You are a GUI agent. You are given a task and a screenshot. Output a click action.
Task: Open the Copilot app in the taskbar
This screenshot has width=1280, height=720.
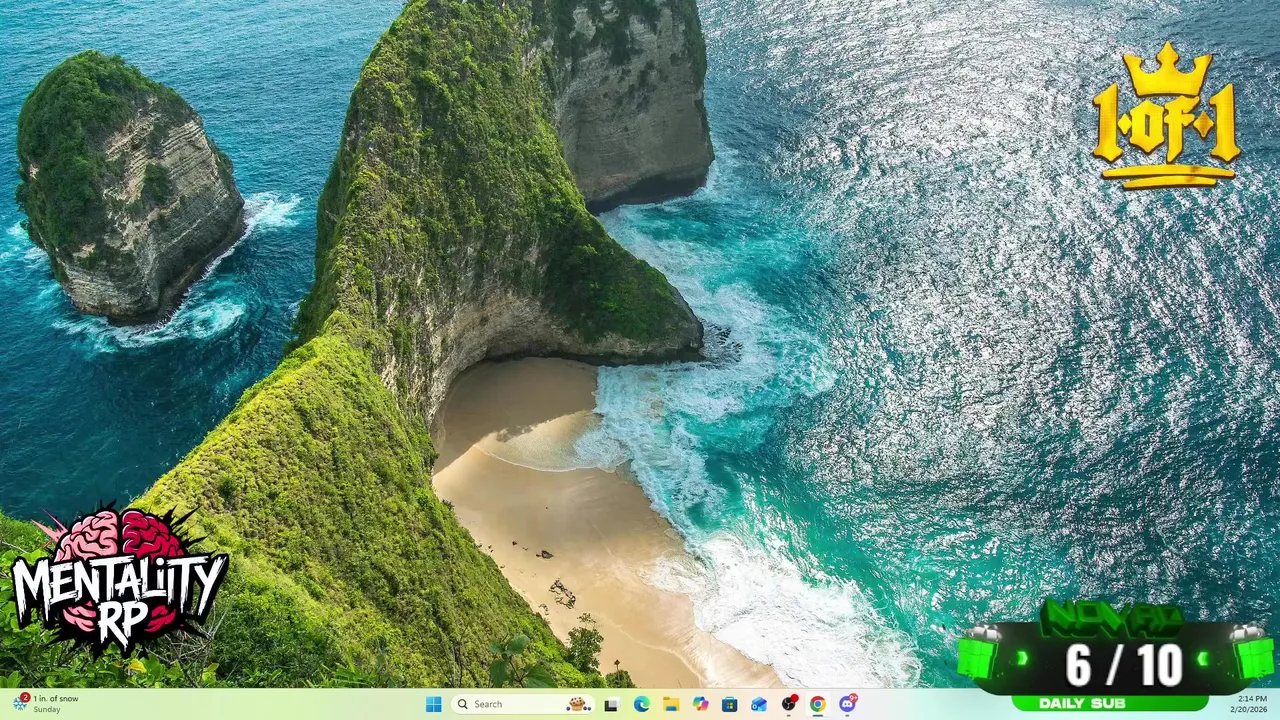pyautogui.click(x=700, y=704)
